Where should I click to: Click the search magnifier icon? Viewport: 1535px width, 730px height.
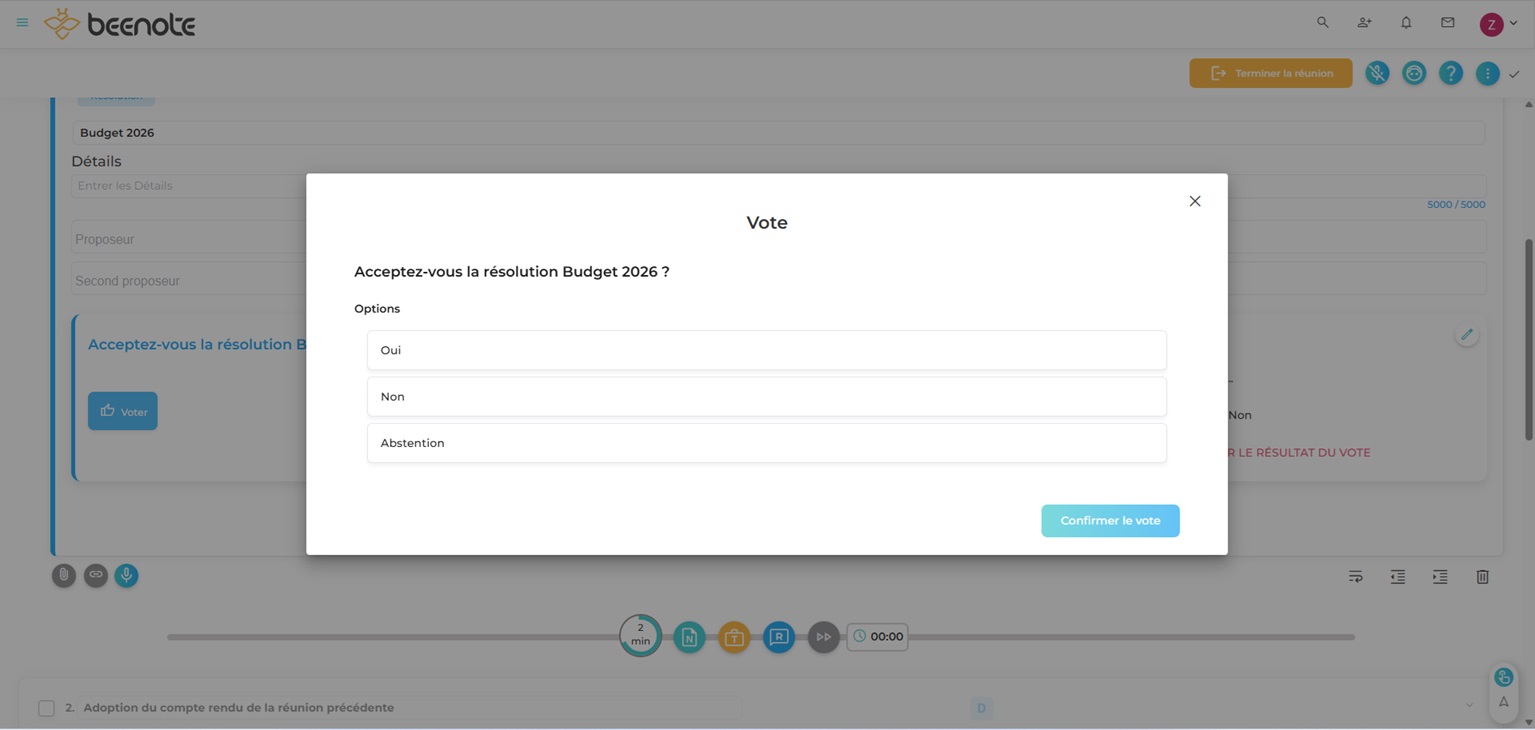click(x=1322, y=23)
